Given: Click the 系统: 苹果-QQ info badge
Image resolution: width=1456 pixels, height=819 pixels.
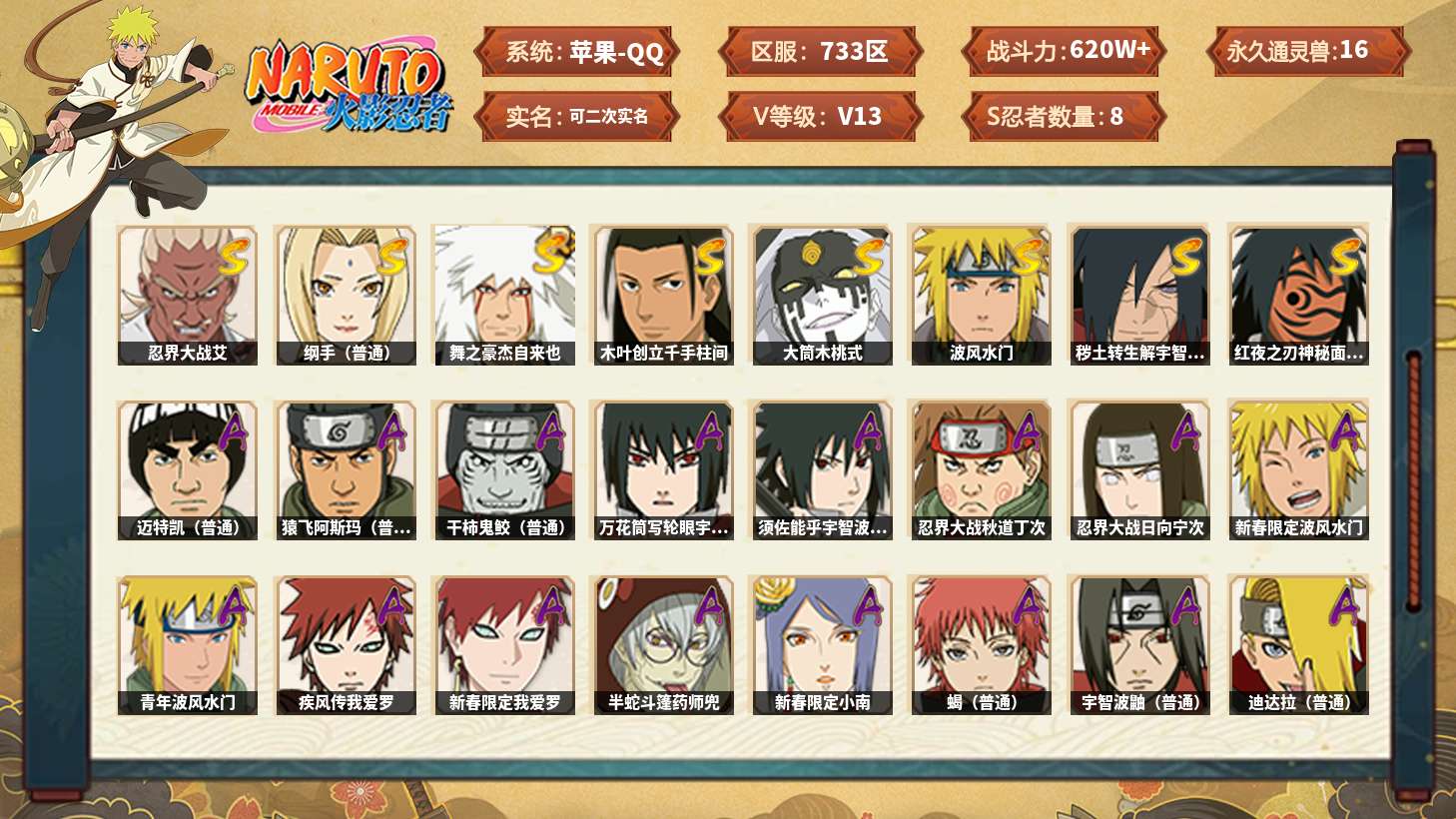Looking at the screenshot, I should pos(576,52).
